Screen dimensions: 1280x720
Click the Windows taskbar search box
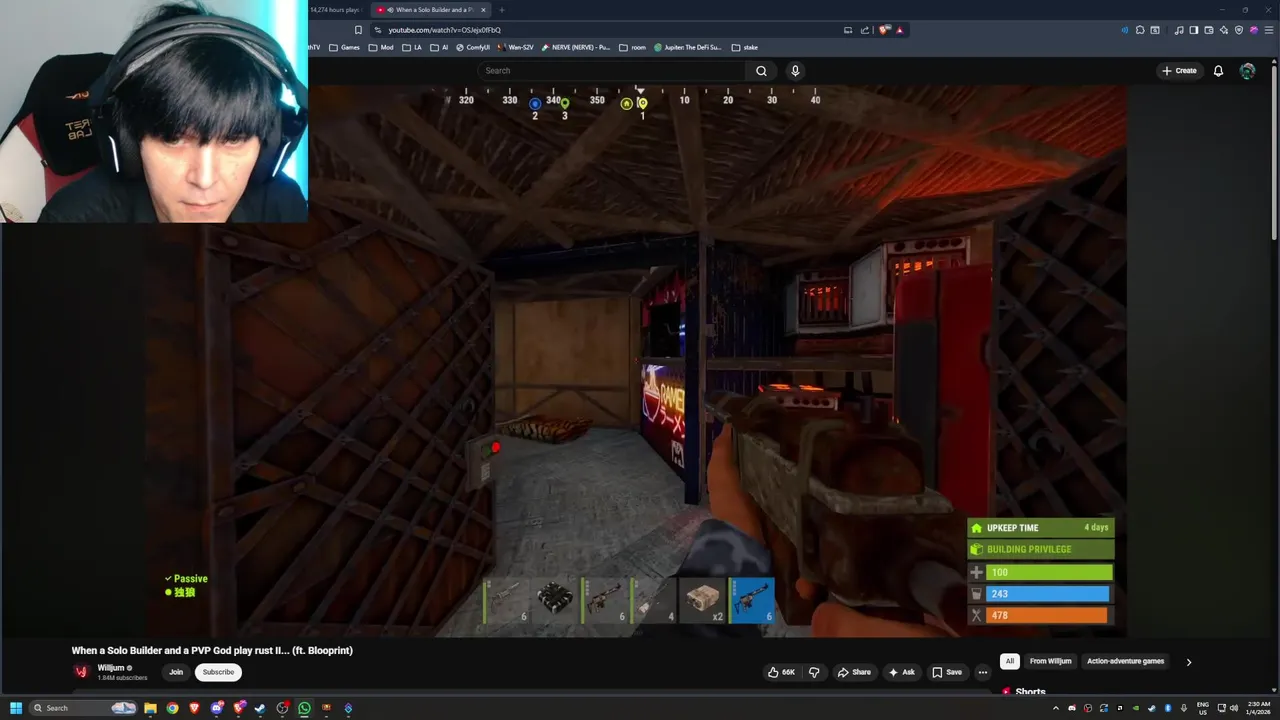(x=83, y=708)
